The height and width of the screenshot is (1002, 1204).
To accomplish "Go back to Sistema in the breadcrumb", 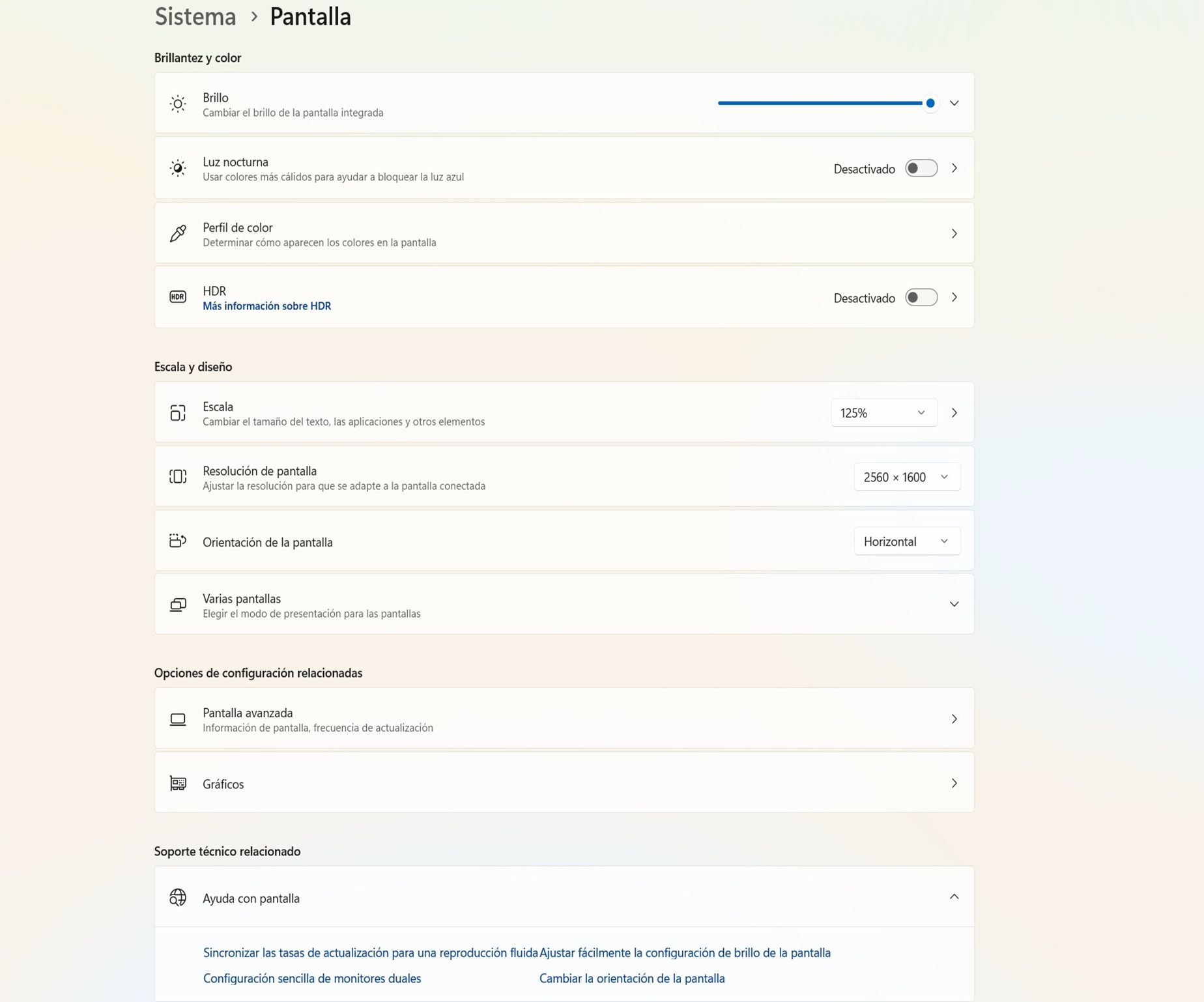I will 194,16.
